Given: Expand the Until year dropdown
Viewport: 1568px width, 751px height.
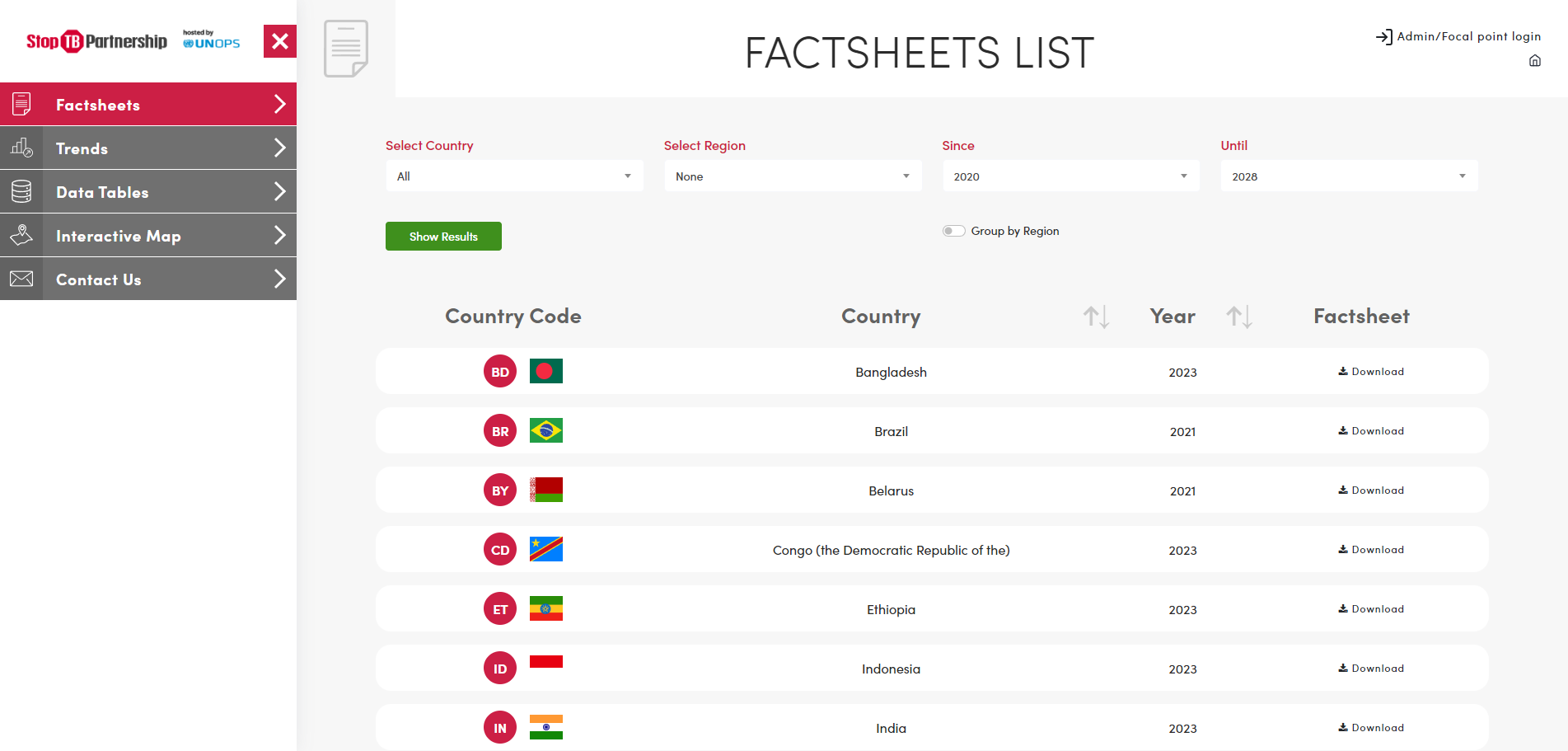Looking at the screenshot, I should tap(1349, 176).
